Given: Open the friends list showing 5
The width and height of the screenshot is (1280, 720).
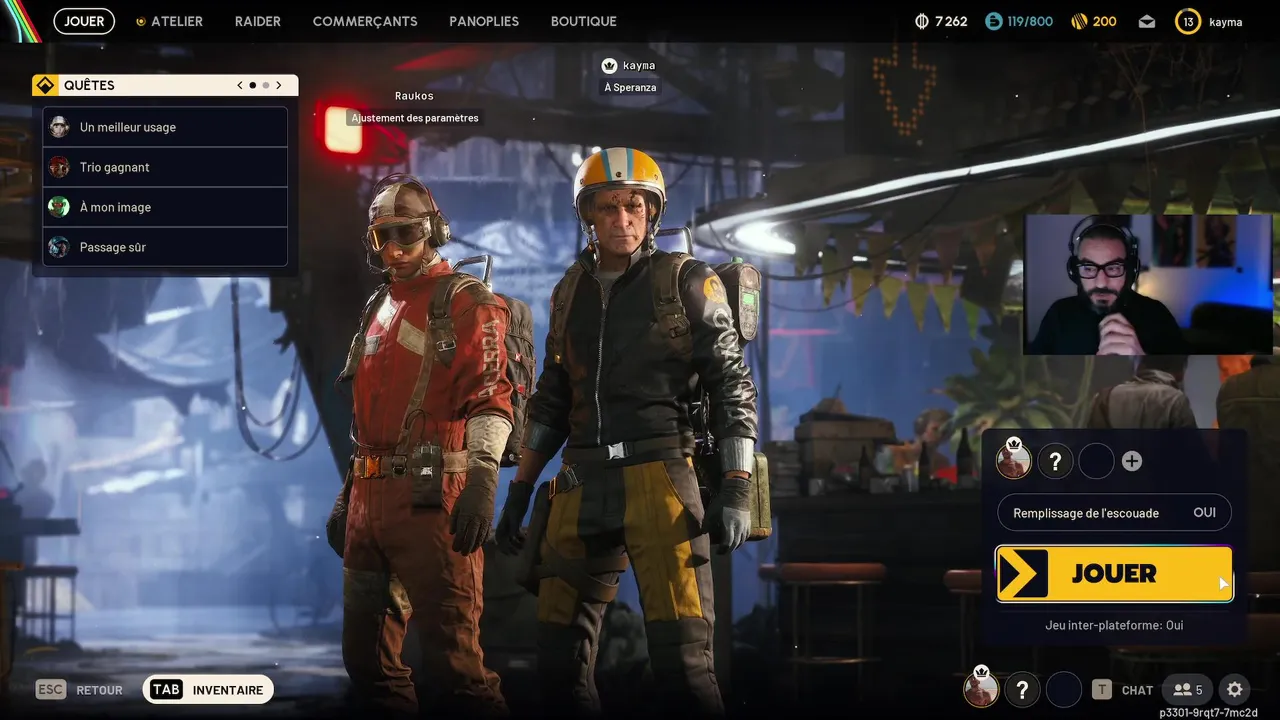Looking at the screenshot, I should click(1188, 689).
